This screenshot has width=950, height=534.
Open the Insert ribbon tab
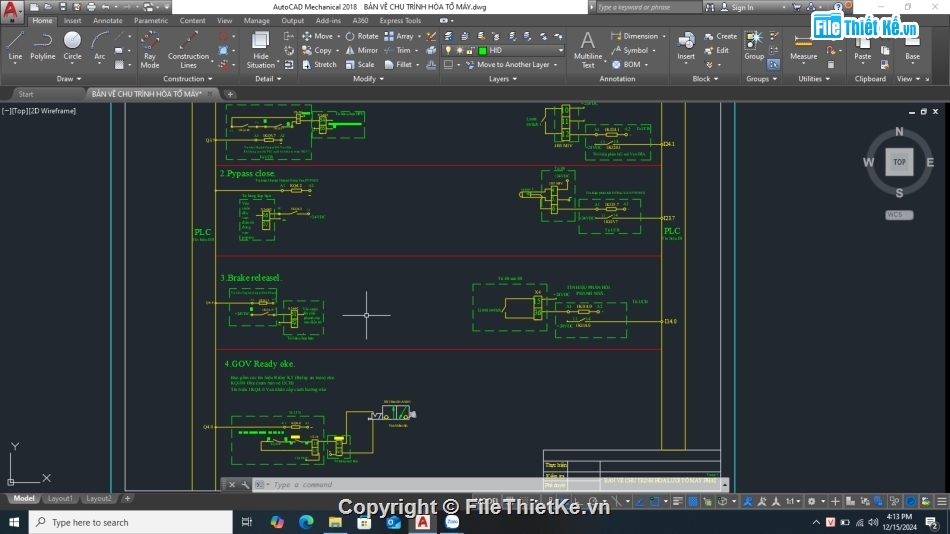72,21
